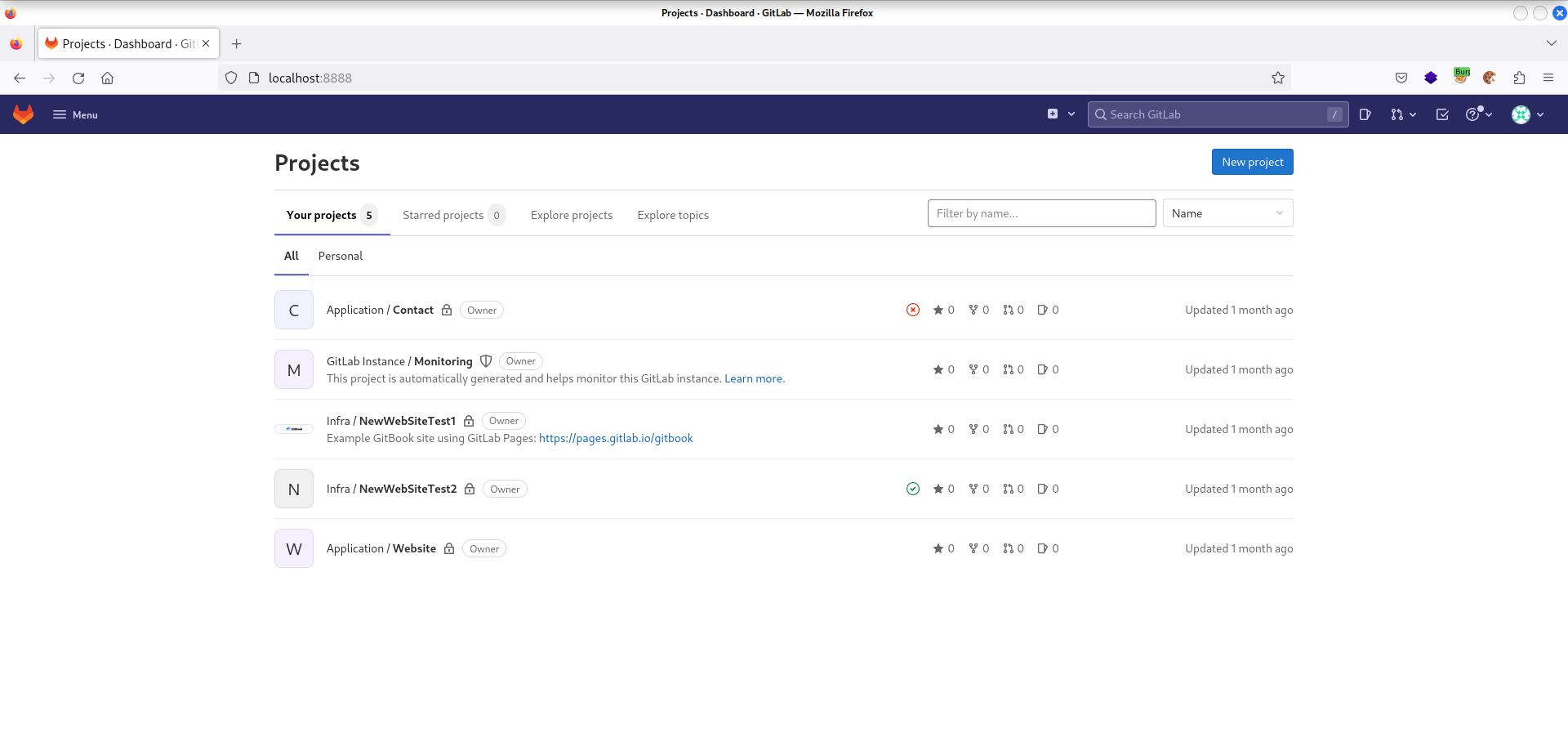Image resolution: width=1568 pixels, height=751 pixels.
Task: Click the forks count on Contact row
Action: (978, 310)
